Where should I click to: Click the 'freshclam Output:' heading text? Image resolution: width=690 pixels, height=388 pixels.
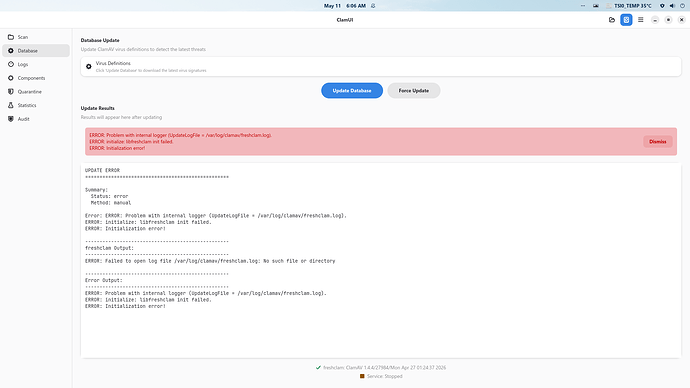point(109,248)
